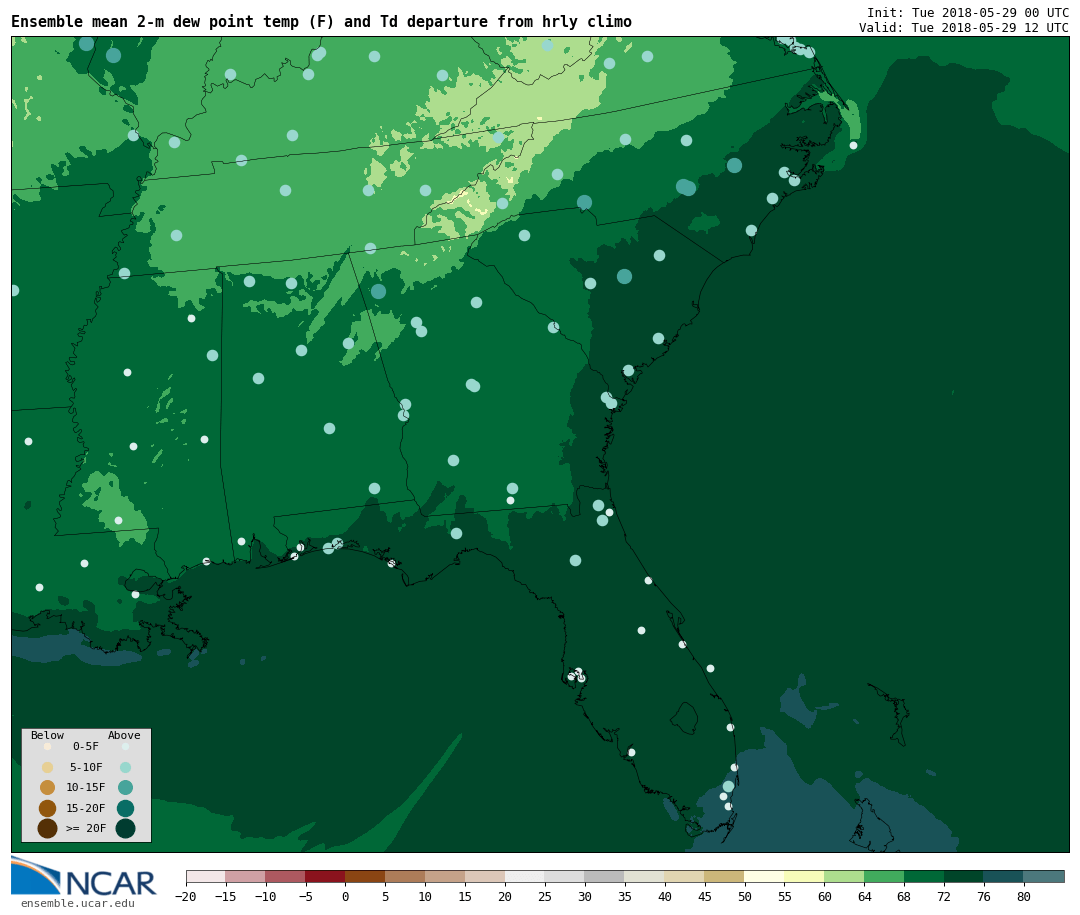Pick the 10-15F Below legend circle
Viewport: 1080px width, 915px height.
click(47, 787)
